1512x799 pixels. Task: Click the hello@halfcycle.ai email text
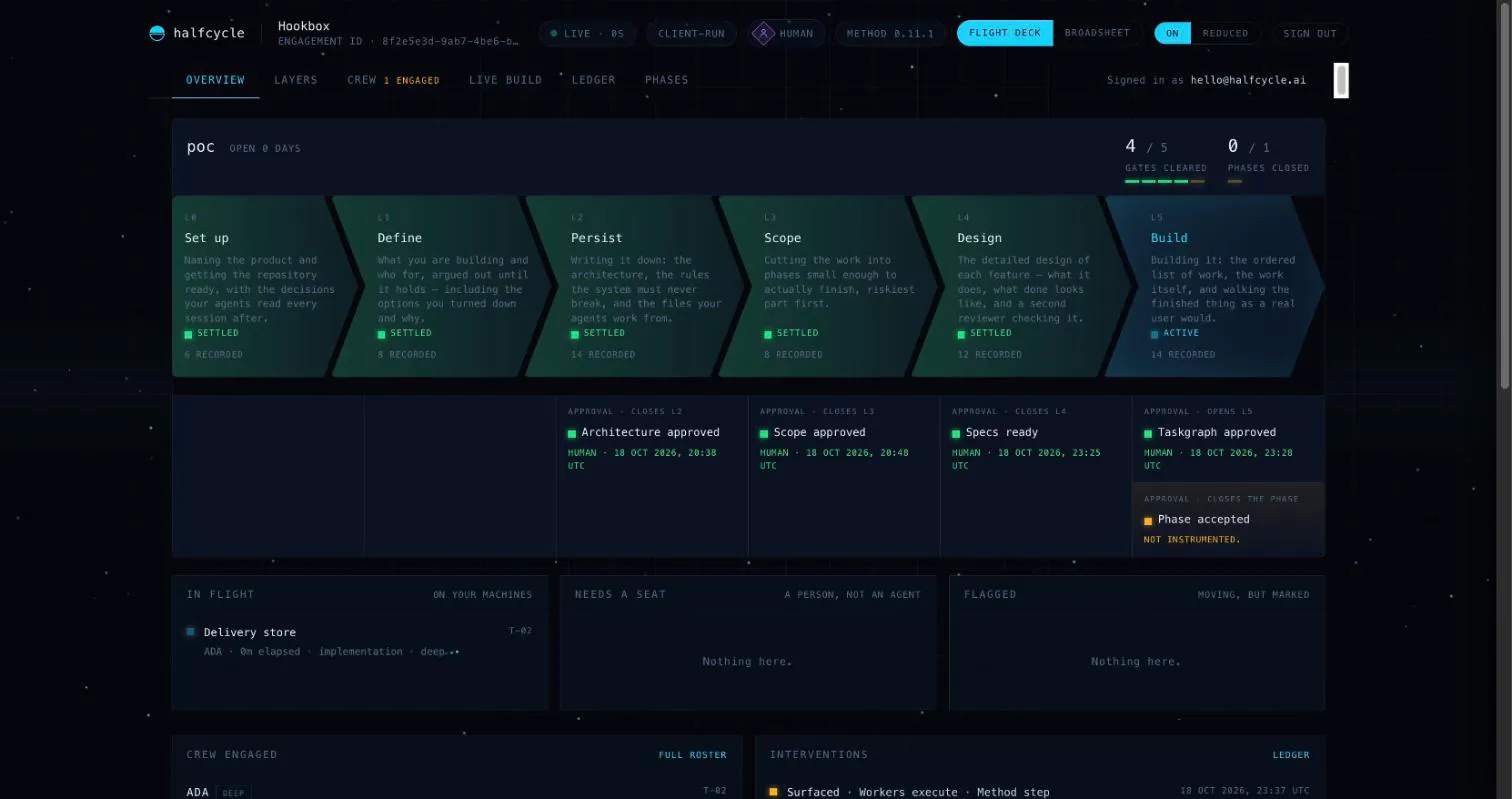1248,80
